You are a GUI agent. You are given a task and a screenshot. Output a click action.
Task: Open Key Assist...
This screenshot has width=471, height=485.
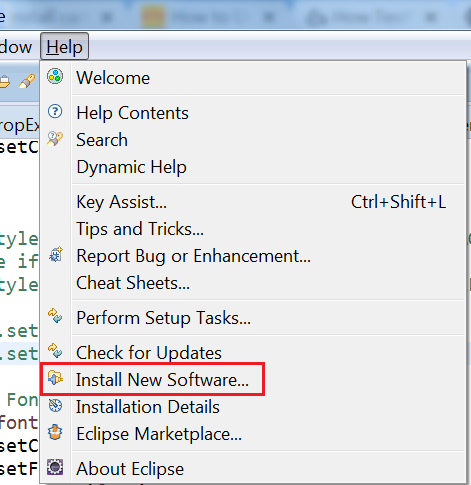click(x=252, y=202)
